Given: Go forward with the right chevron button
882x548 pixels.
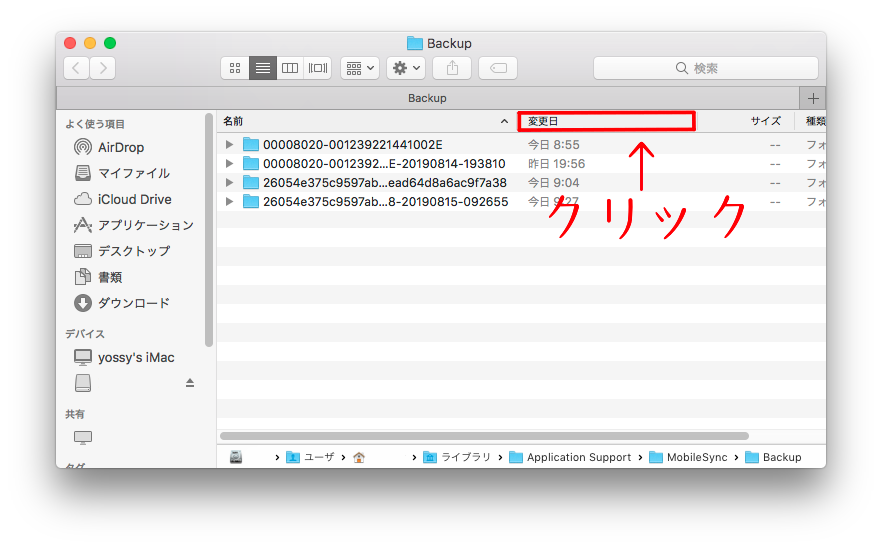Looking at the screenshot, I should [102, 68].
